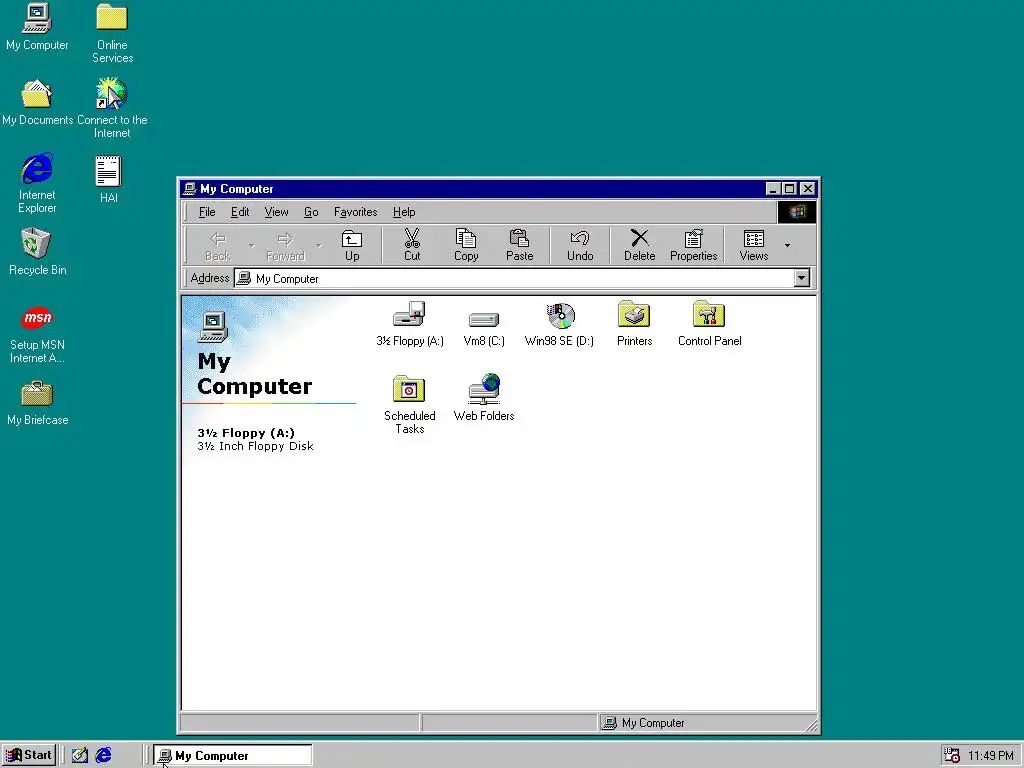Screen dimensions: 1024x768
Task: Click the Cut scissors button
Action: click(x=412, y=246)
